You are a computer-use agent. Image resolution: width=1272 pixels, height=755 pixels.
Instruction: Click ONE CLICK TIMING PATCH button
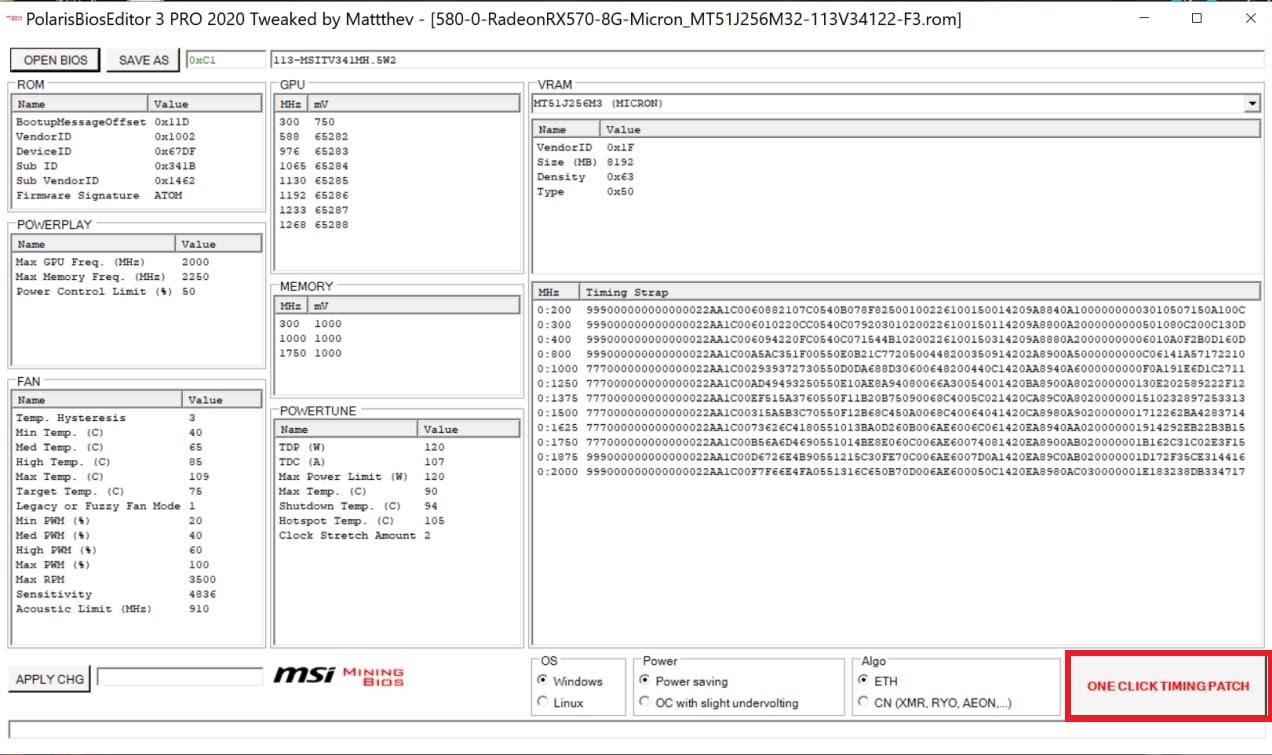tap(1168, 686)
